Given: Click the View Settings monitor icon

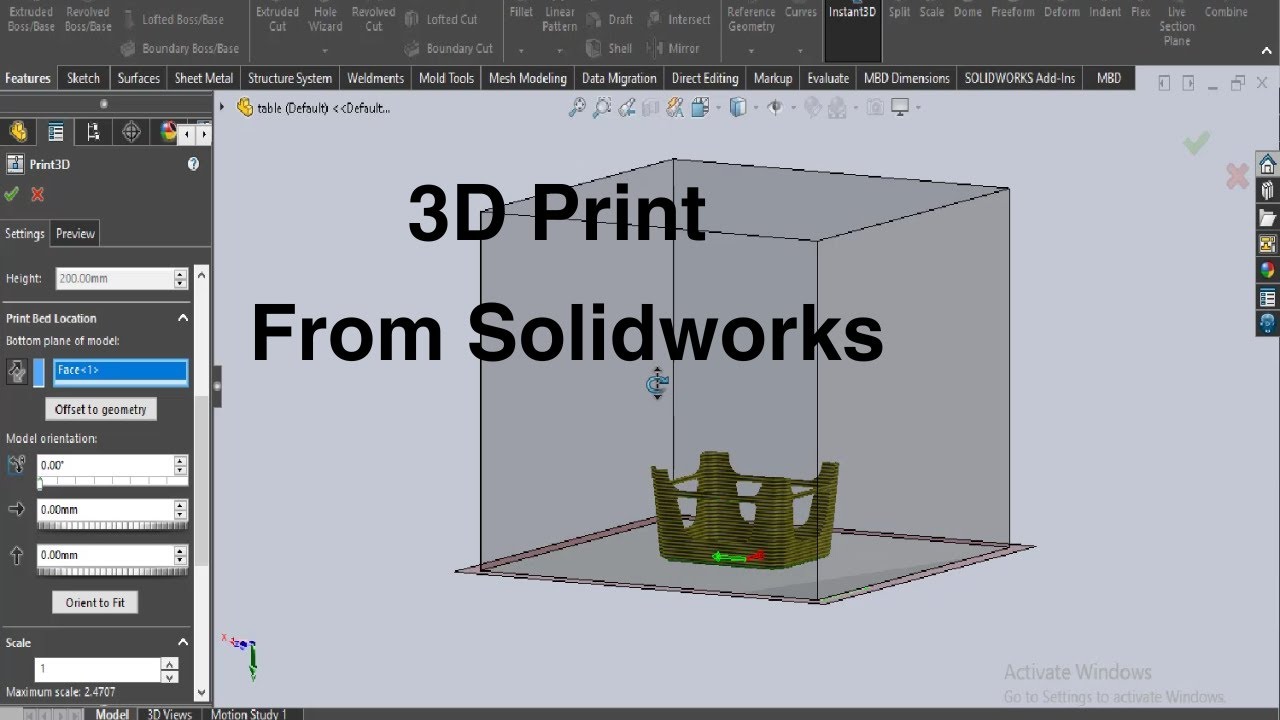Looking at the screenshot, I should pos(900,108).
